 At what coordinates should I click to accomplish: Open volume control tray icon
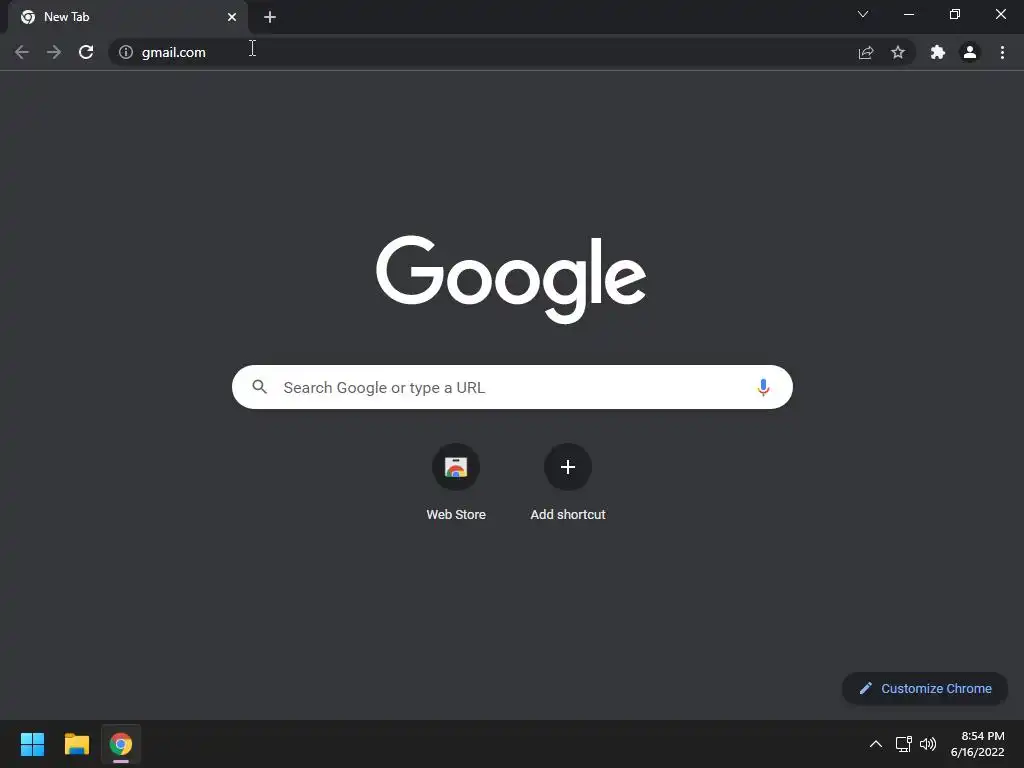[928, 744]
